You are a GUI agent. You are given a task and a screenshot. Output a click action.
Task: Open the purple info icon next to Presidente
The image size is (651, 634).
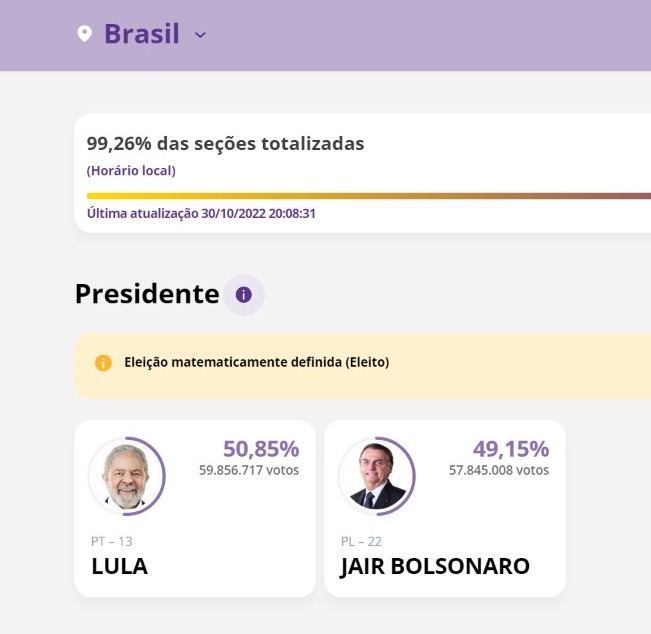[x=243, y=295]
